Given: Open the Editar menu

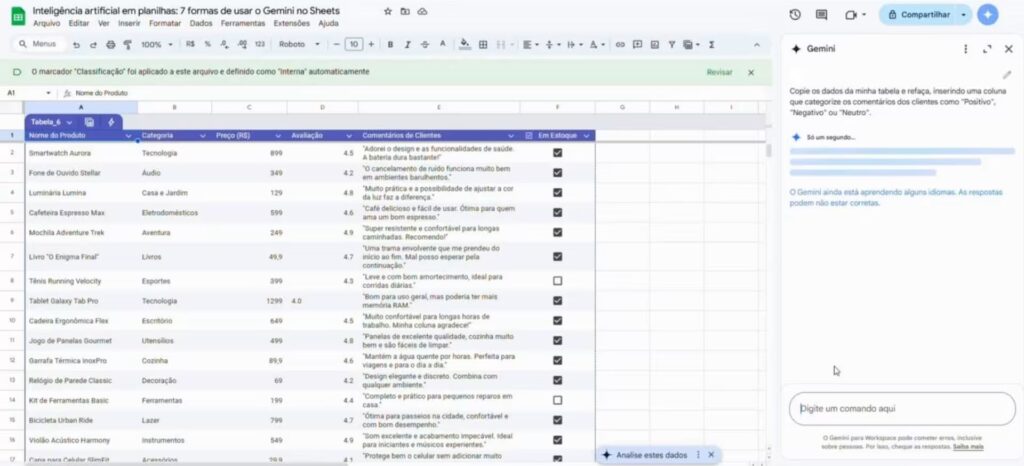Looking at the screenshot, I should 78,23.
